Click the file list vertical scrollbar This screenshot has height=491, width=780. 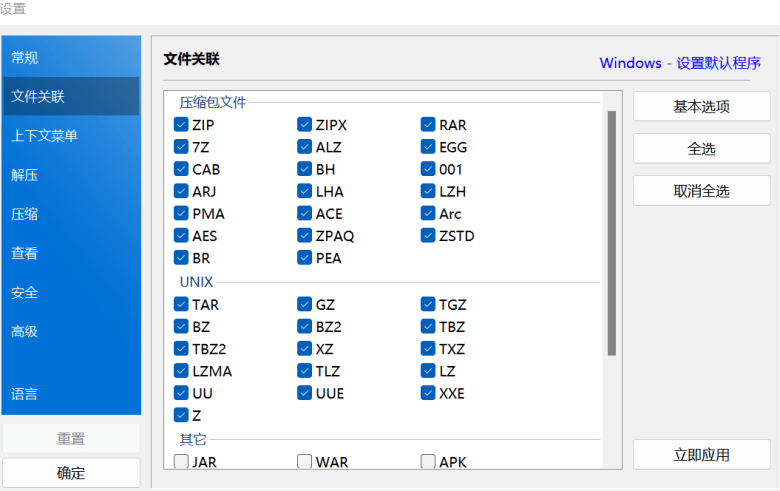[x=612, y=233]
